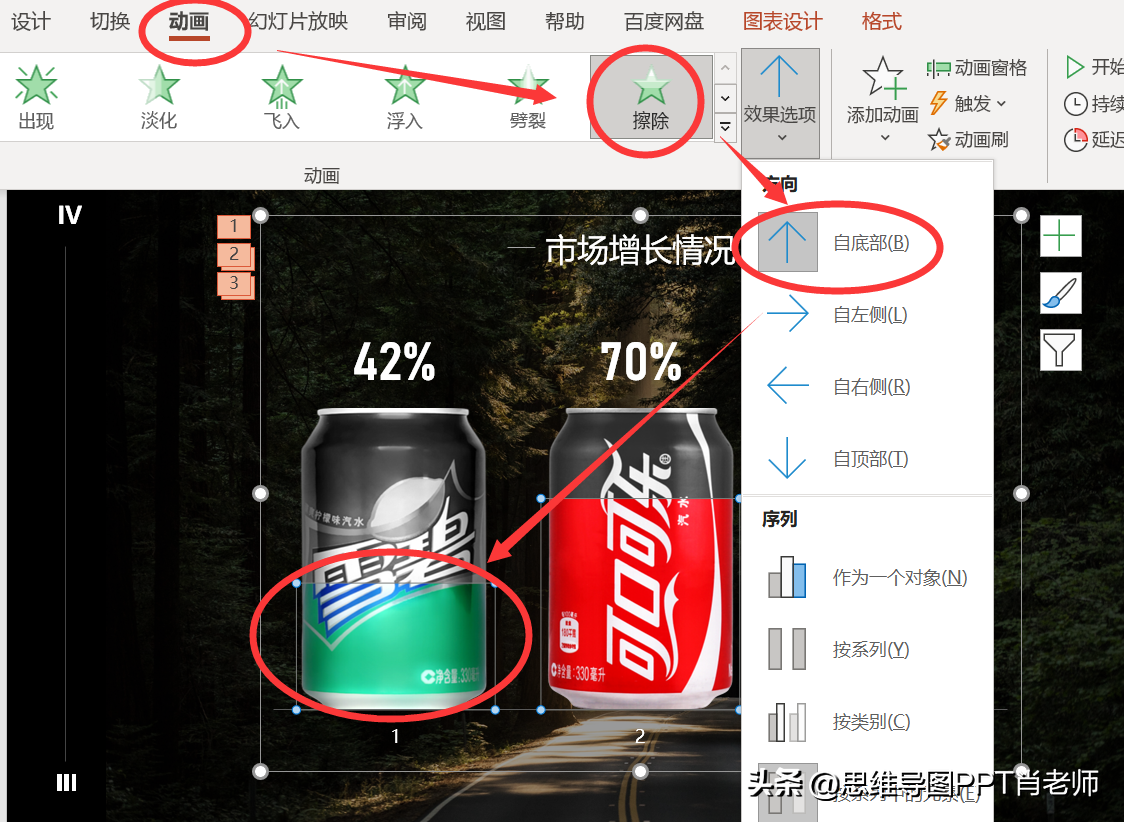Apply the 浮入 animation effect
This screenshot has width=1124, height=822.
[x=405, y=97]
